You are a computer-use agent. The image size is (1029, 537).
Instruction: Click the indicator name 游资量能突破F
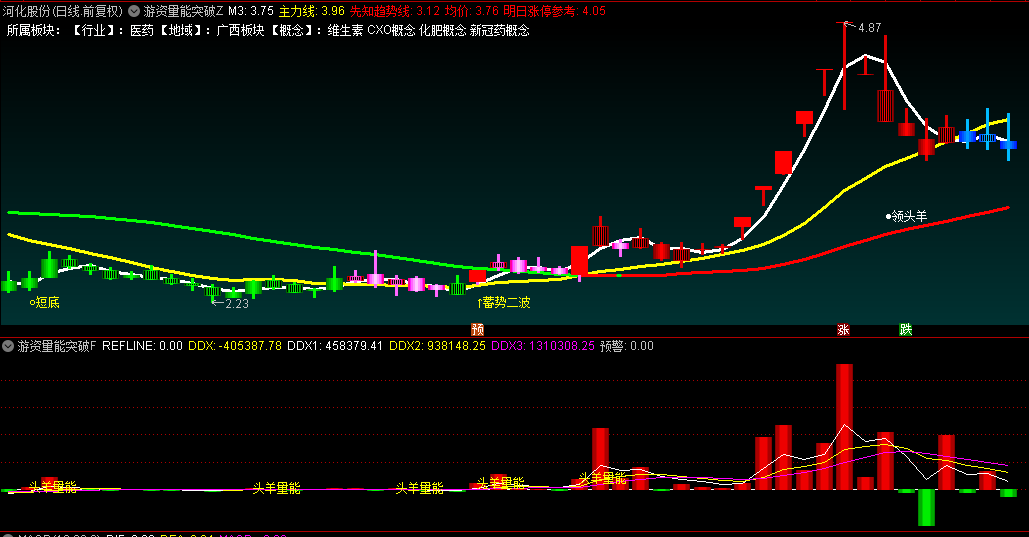click(x=56, y=346)
